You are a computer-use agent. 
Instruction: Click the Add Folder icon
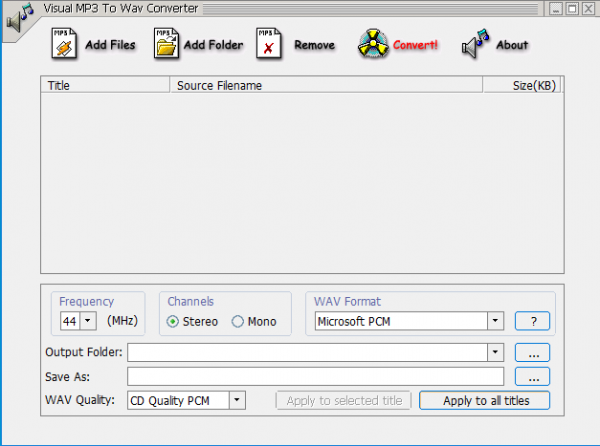166,44
